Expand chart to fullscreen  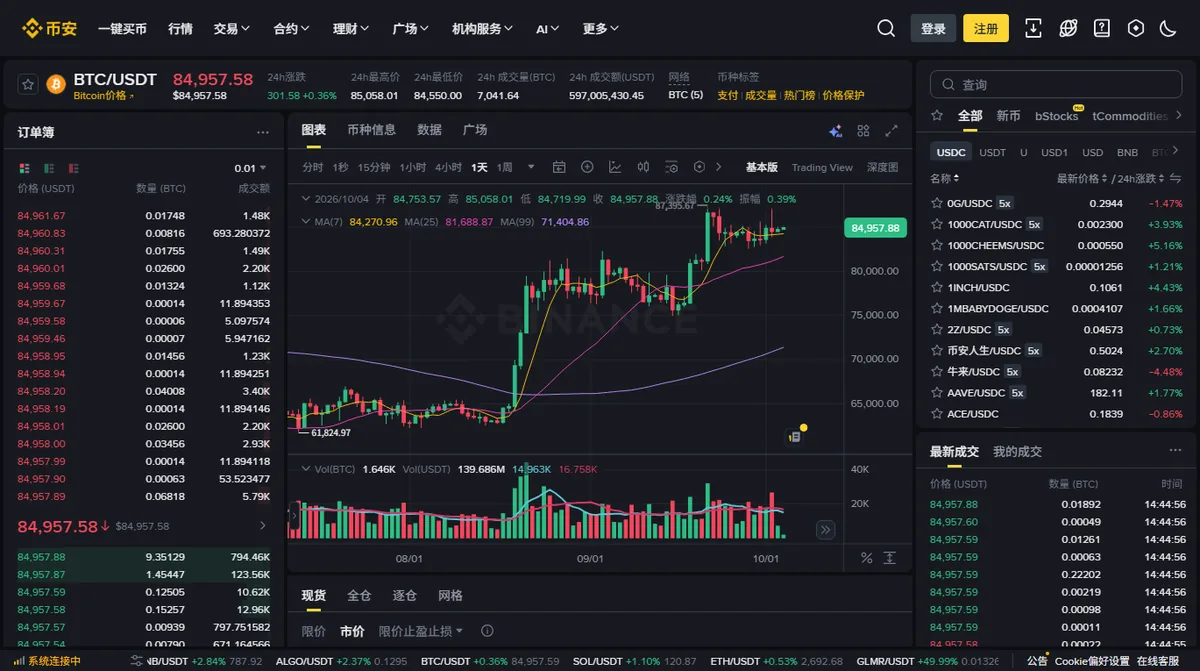click(891, 131)
